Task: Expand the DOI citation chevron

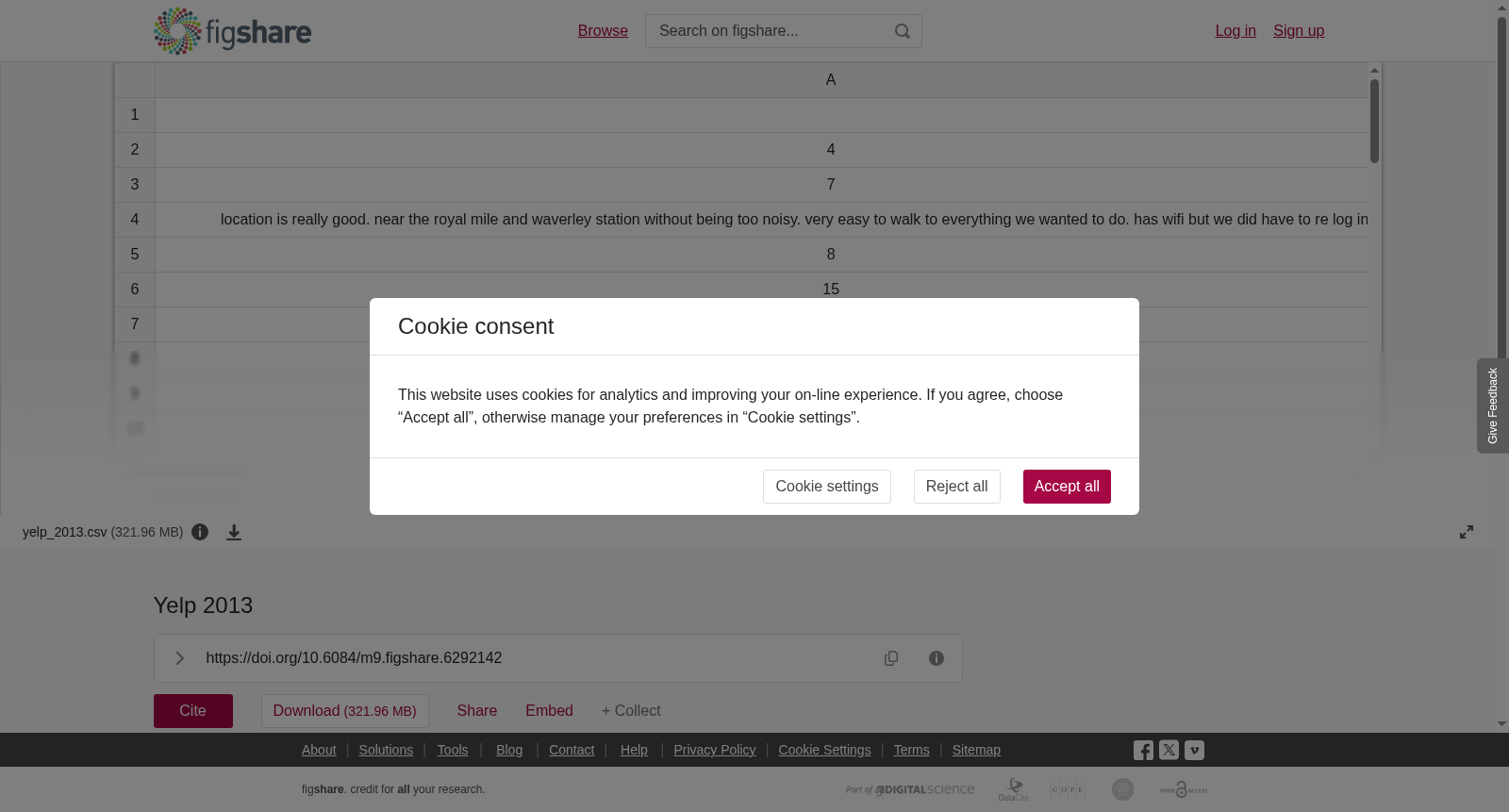Action: [179, 658]
